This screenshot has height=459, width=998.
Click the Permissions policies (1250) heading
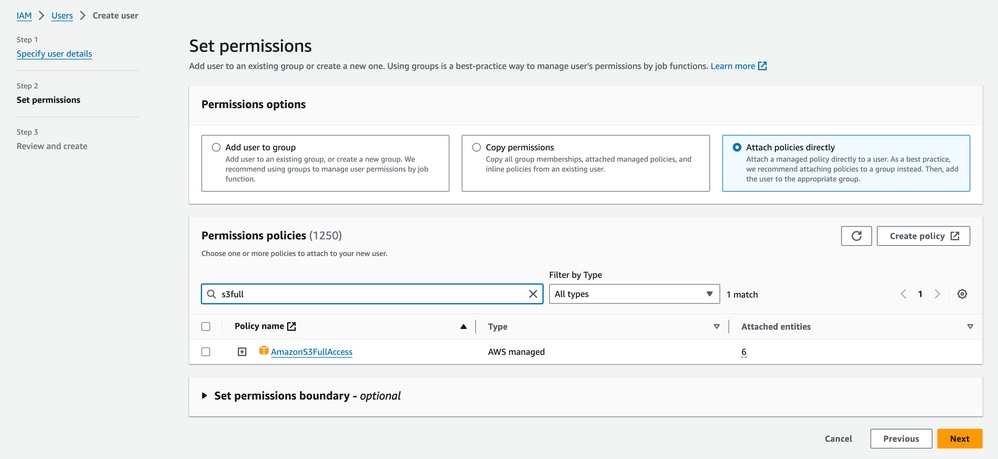tap(272, 236)
